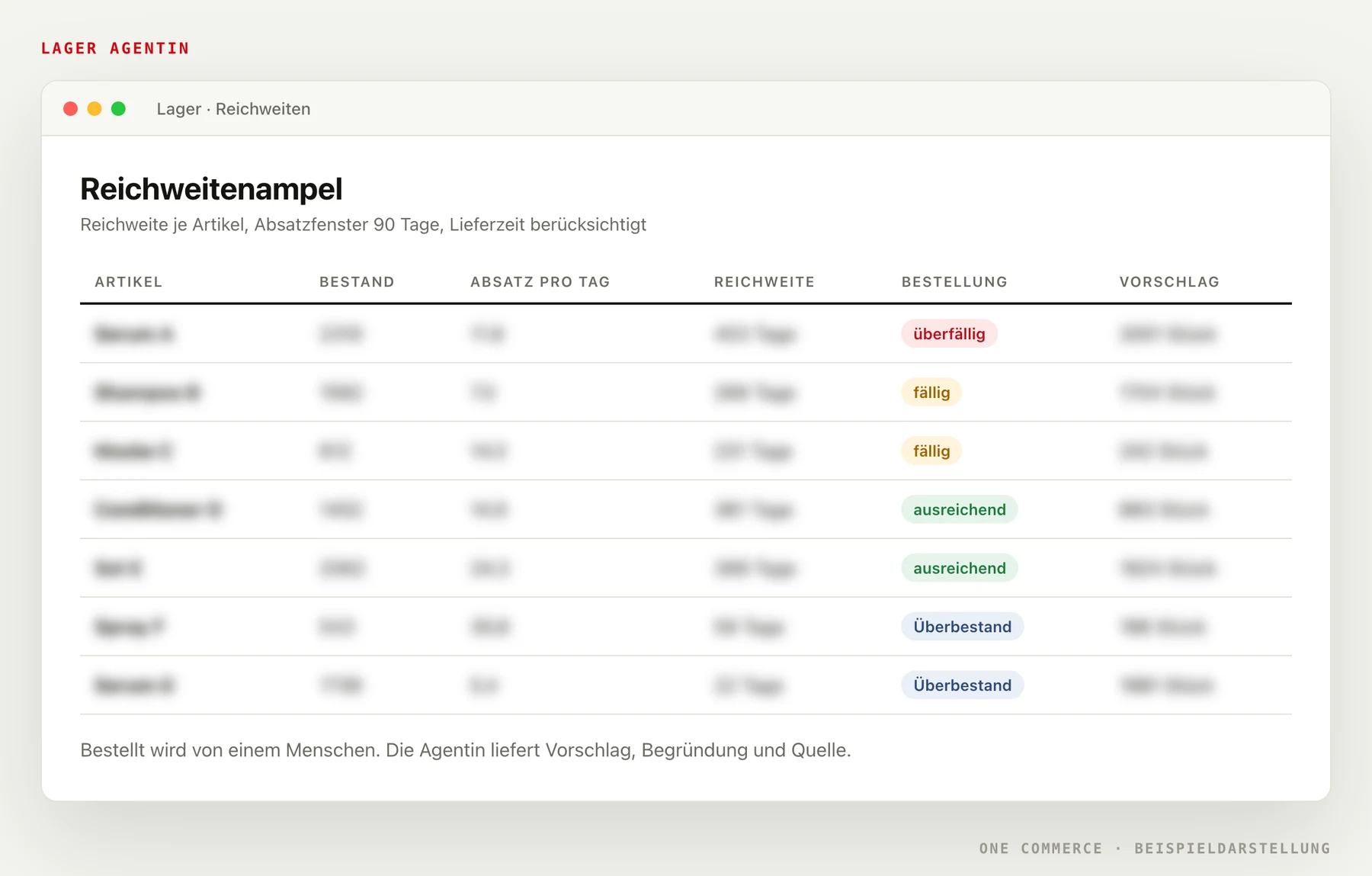The image size is (1372, 876).
Task: Maximize window with the green button
Action: point(118,109)
